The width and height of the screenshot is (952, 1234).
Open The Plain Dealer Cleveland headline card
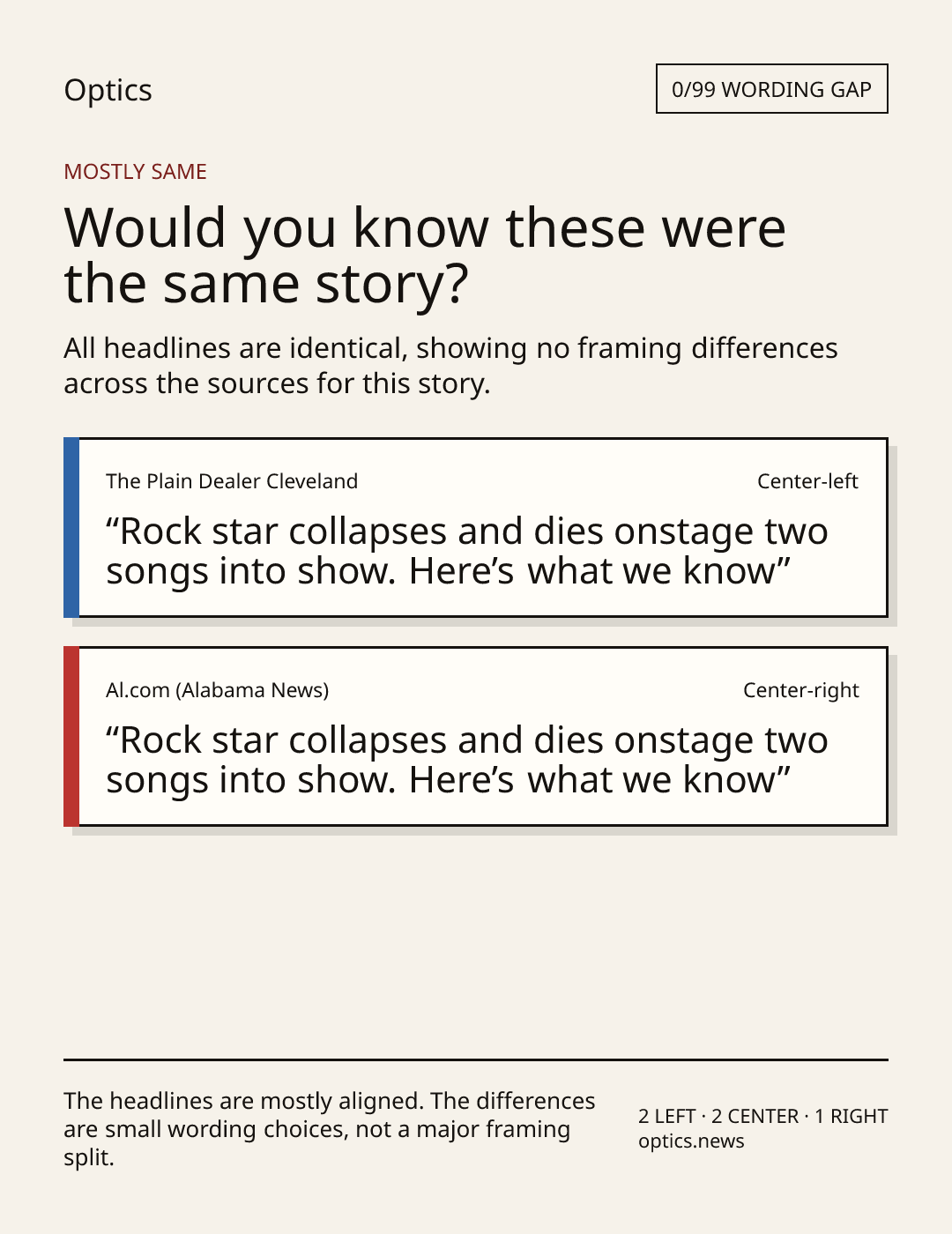coord(475,527)
